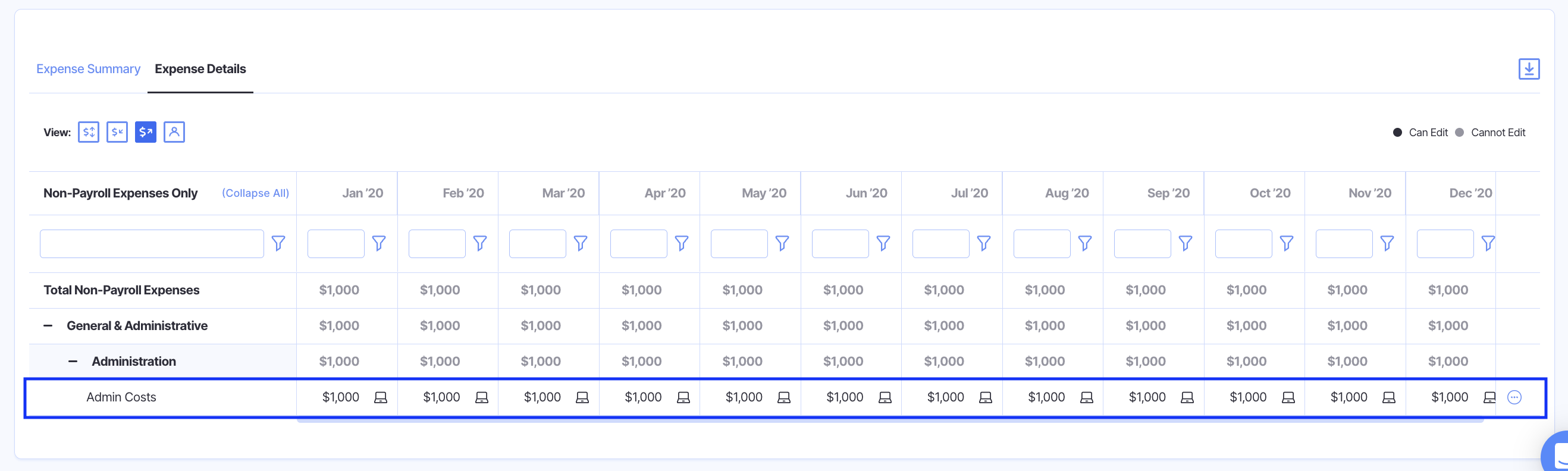Viewport: 1568px width, 471px height.
Task: Open the Expense Summary tab
Action: click(88, 69)
